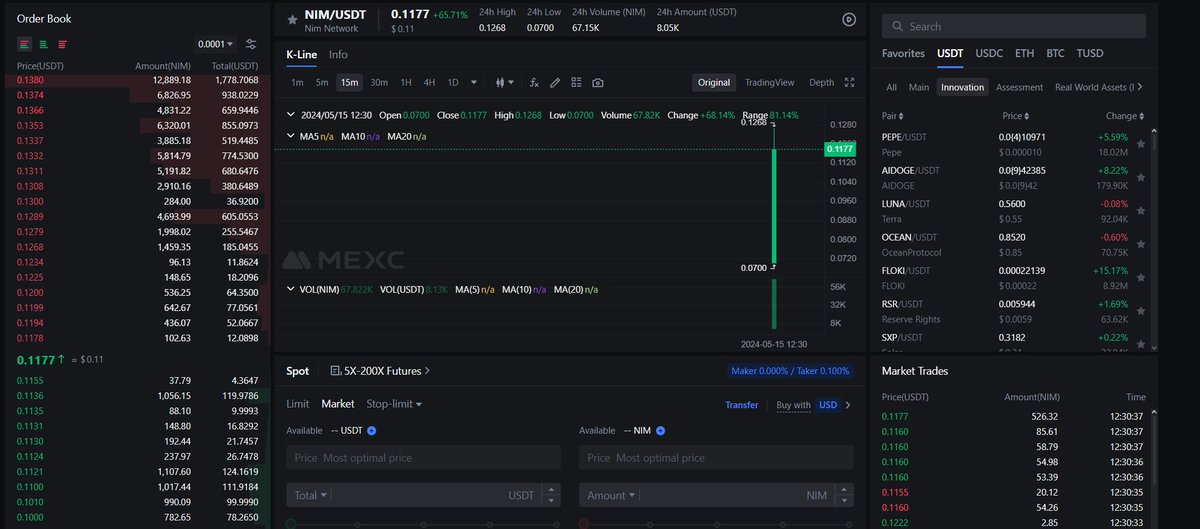1200x529 pixels.
Task: Select the USDC market tab
Action: 989,53
